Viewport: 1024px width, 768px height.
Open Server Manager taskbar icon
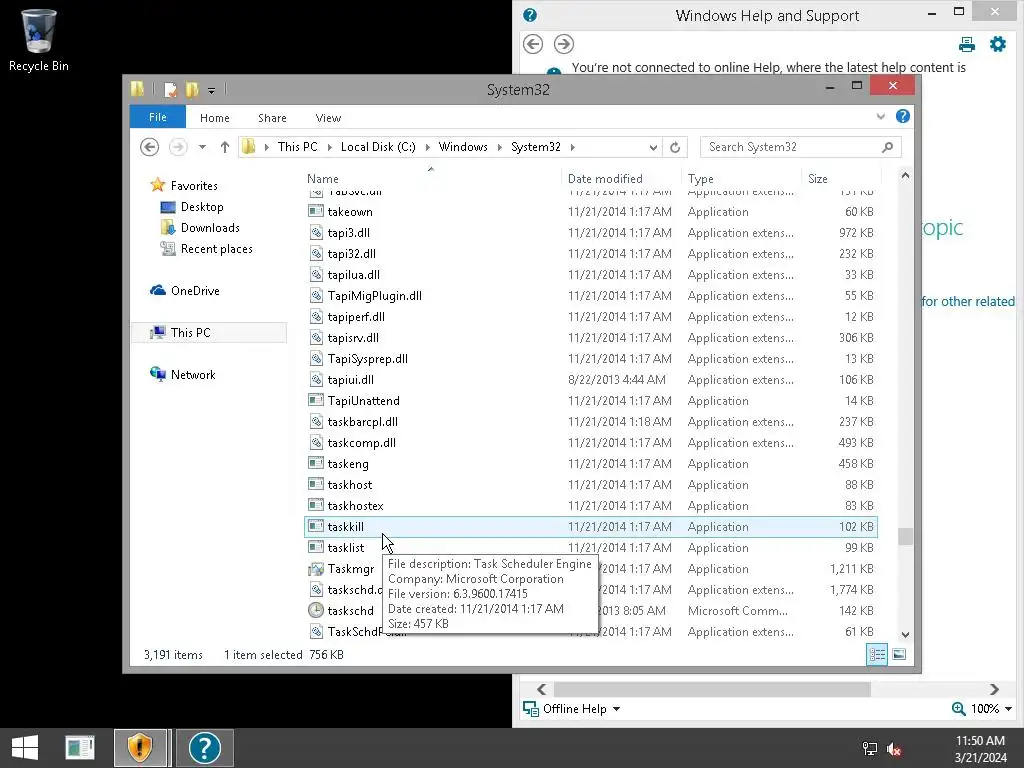80,748
